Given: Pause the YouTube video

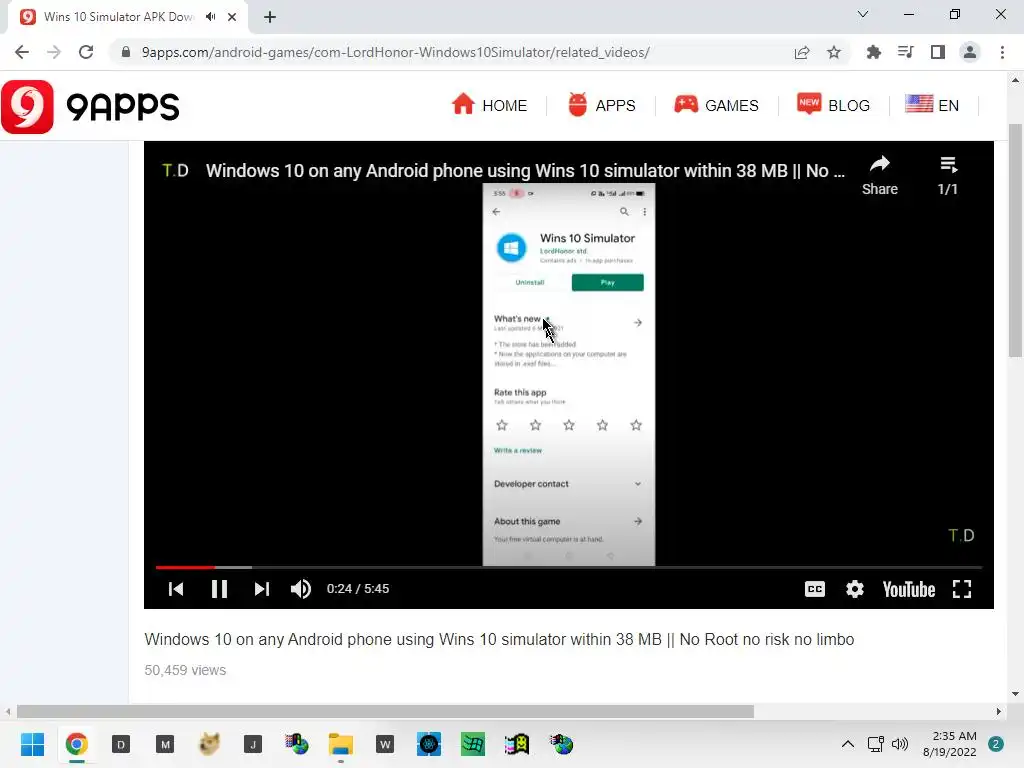Looking at the screenshot, I should [x=219, y=589].
